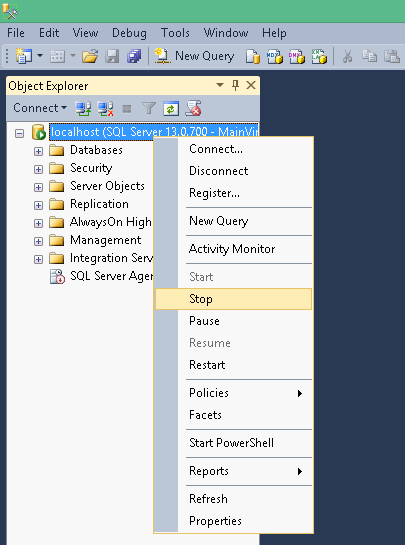Open the Debug menu
405x545 pixels.
(129, 33)
